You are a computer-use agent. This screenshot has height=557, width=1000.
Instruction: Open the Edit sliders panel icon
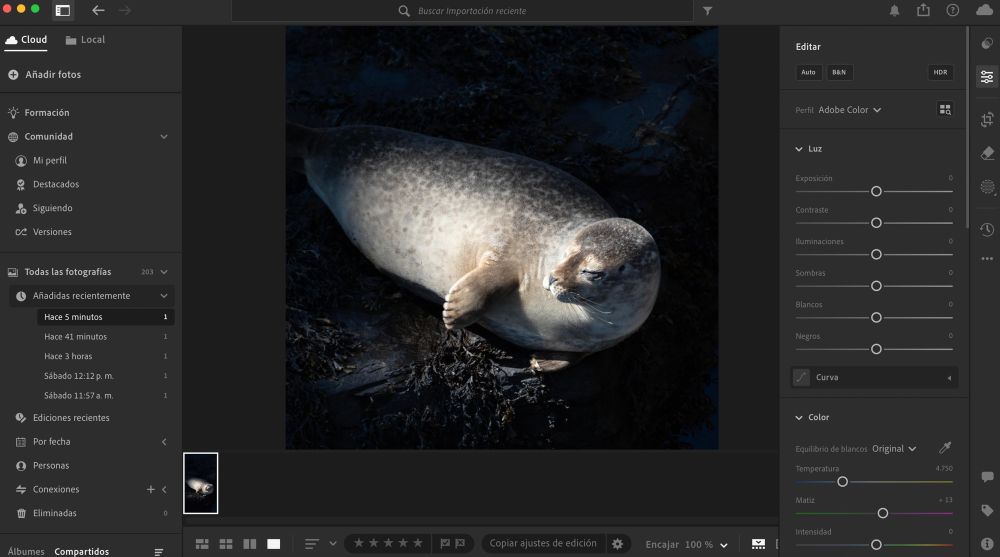[987, 77]
